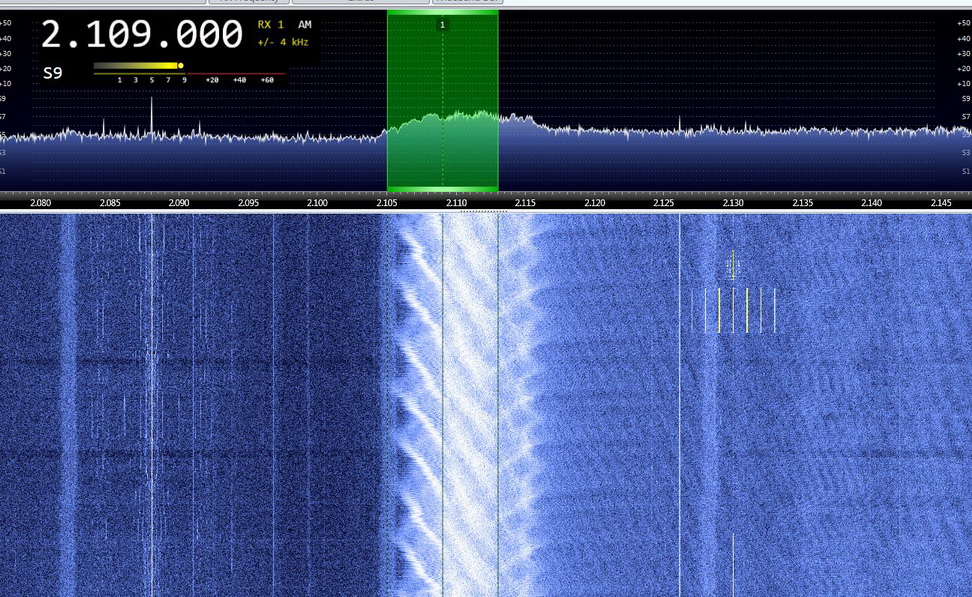The width and height of the screenshot is (972, 597).
Task: Click the splitter grip between spectrum and waterfall
Action: [x=484, y=211]
